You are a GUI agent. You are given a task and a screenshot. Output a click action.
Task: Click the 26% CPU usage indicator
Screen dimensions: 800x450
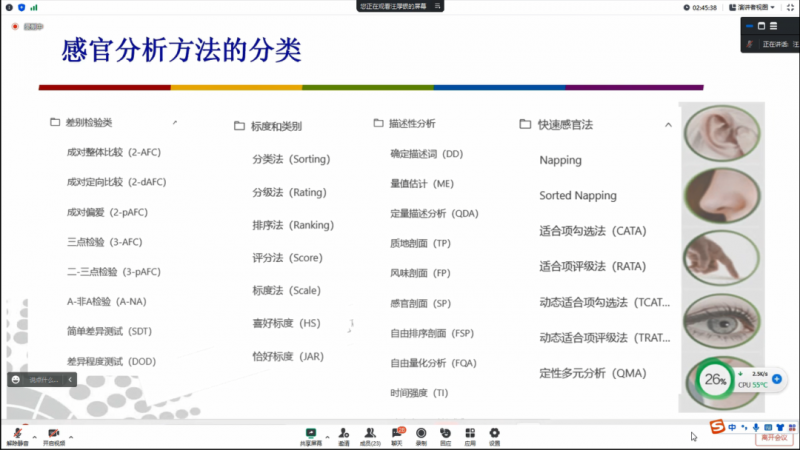(x=715, y=380)
